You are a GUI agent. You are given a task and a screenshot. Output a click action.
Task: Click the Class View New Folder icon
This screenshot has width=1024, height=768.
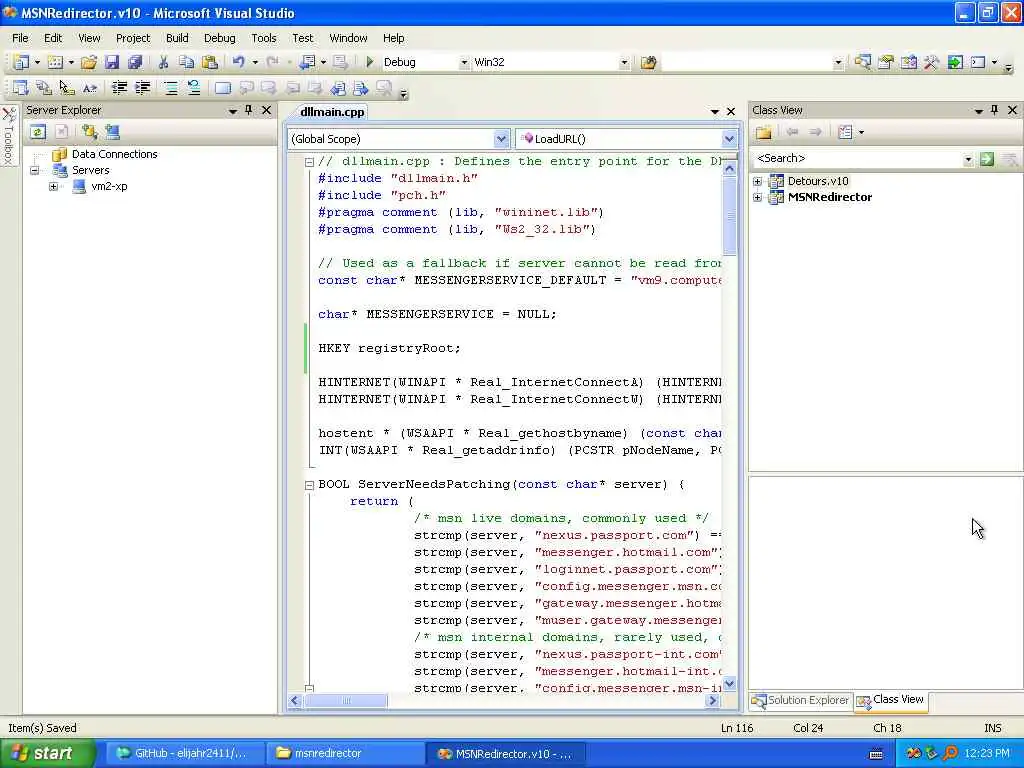coord(763,133)
